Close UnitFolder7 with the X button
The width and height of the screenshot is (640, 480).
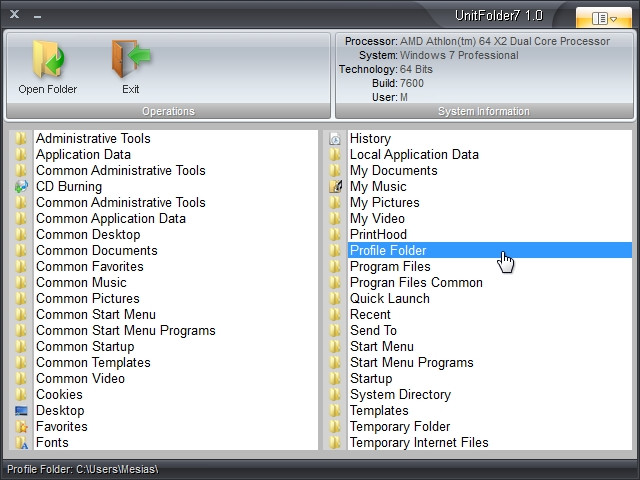tap(14, 14)
